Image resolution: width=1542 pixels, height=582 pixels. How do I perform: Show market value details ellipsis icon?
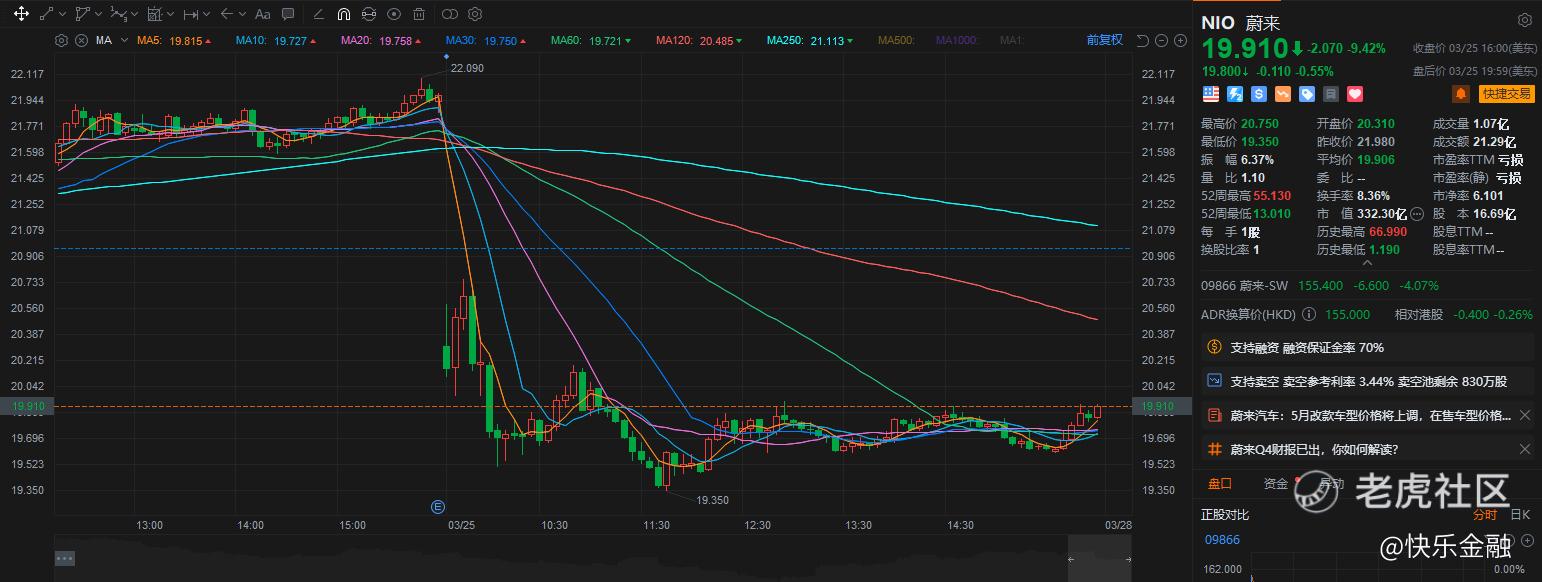(1417, 214)
